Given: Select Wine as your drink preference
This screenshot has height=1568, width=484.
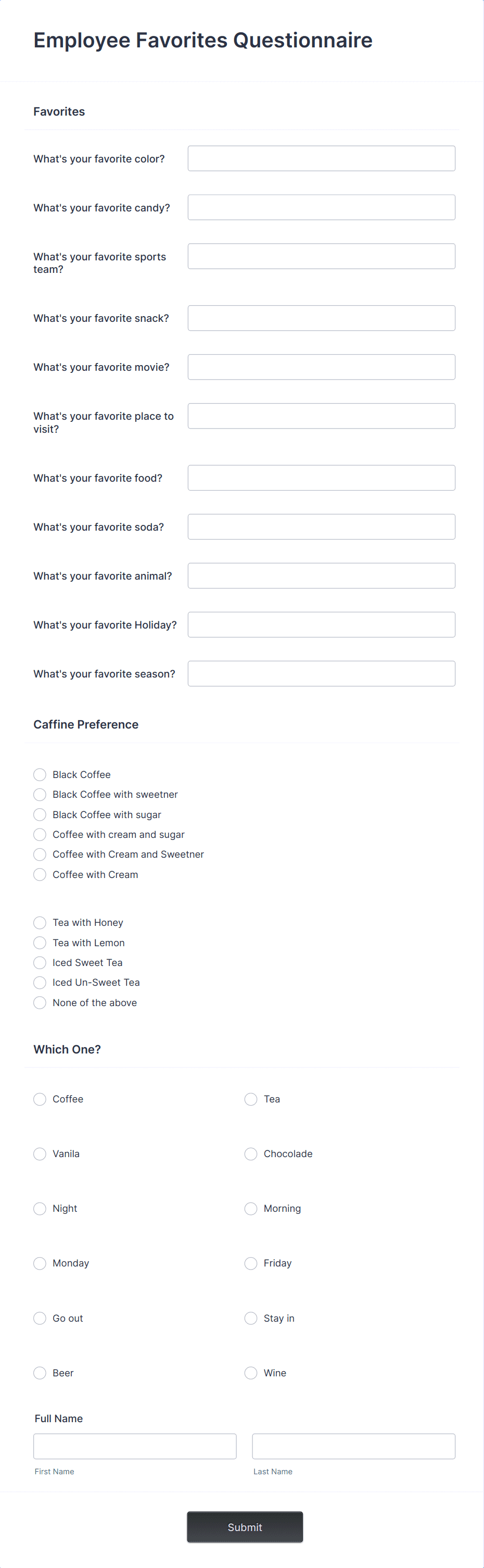Looking at the screenshot, I should coord(250,1373).
